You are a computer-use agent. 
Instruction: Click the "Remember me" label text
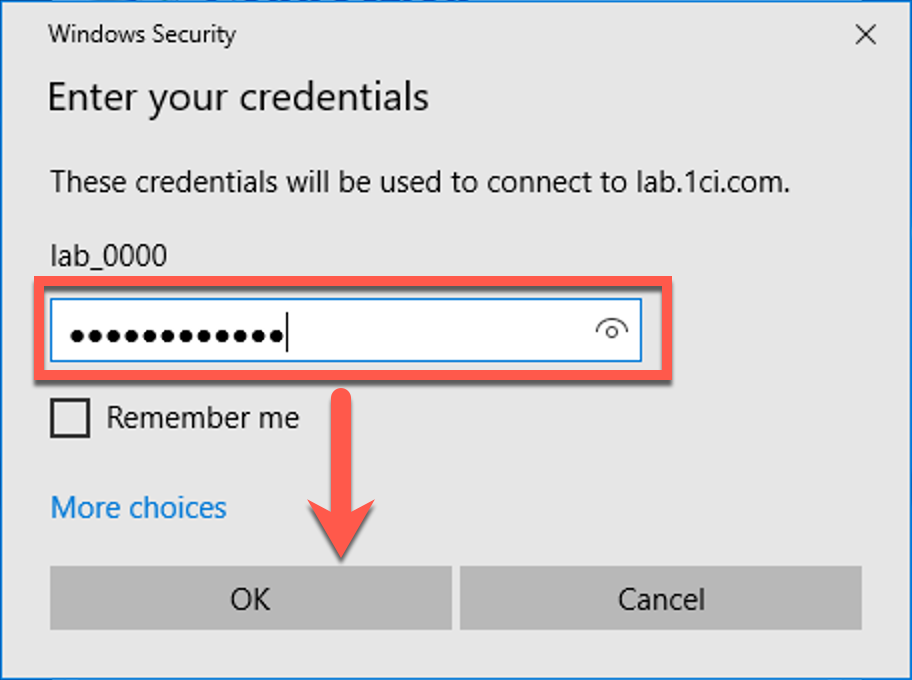(x=202, y=417)
